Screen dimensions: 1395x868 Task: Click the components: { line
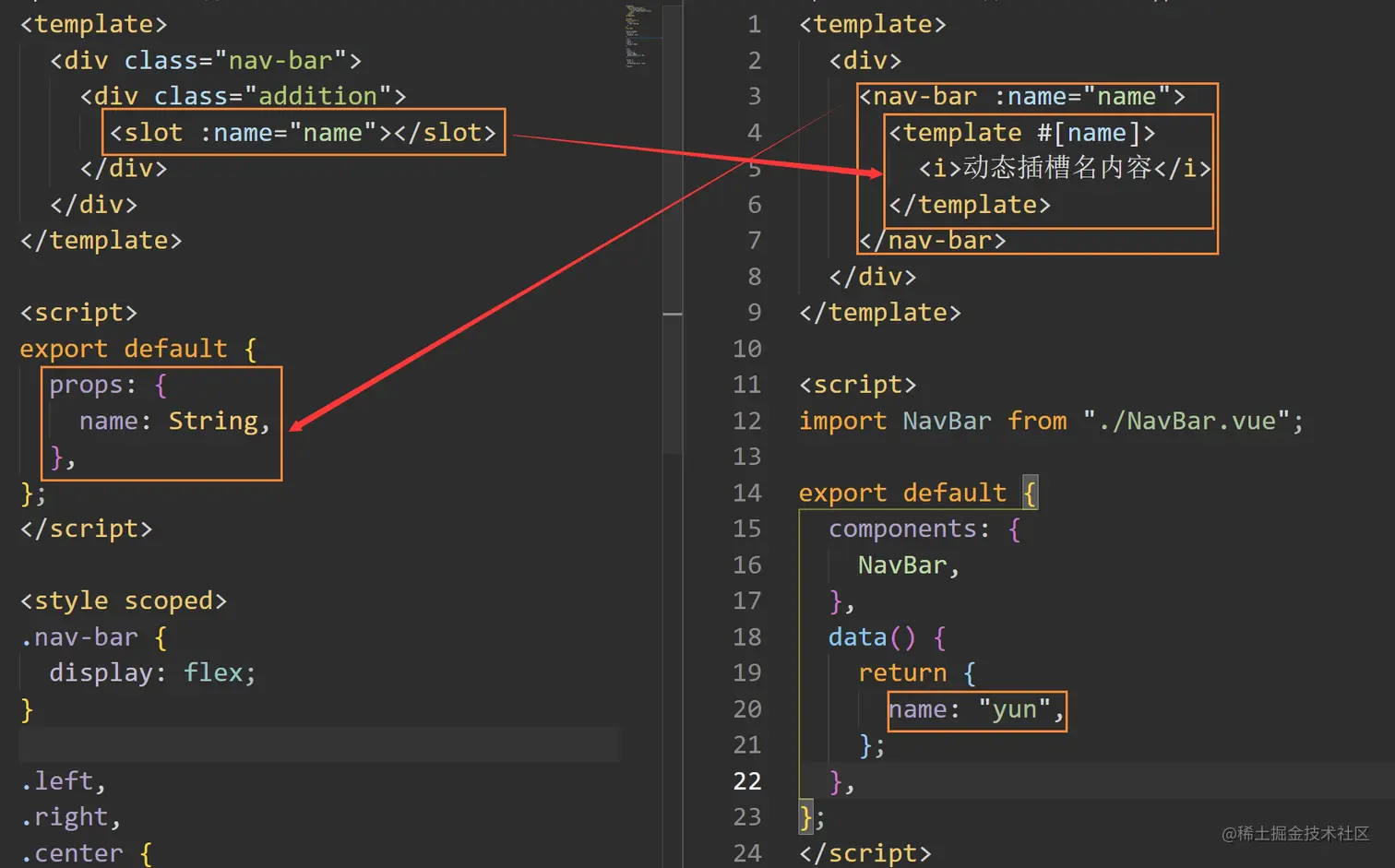pyautogui.click(x=924, y=529)
